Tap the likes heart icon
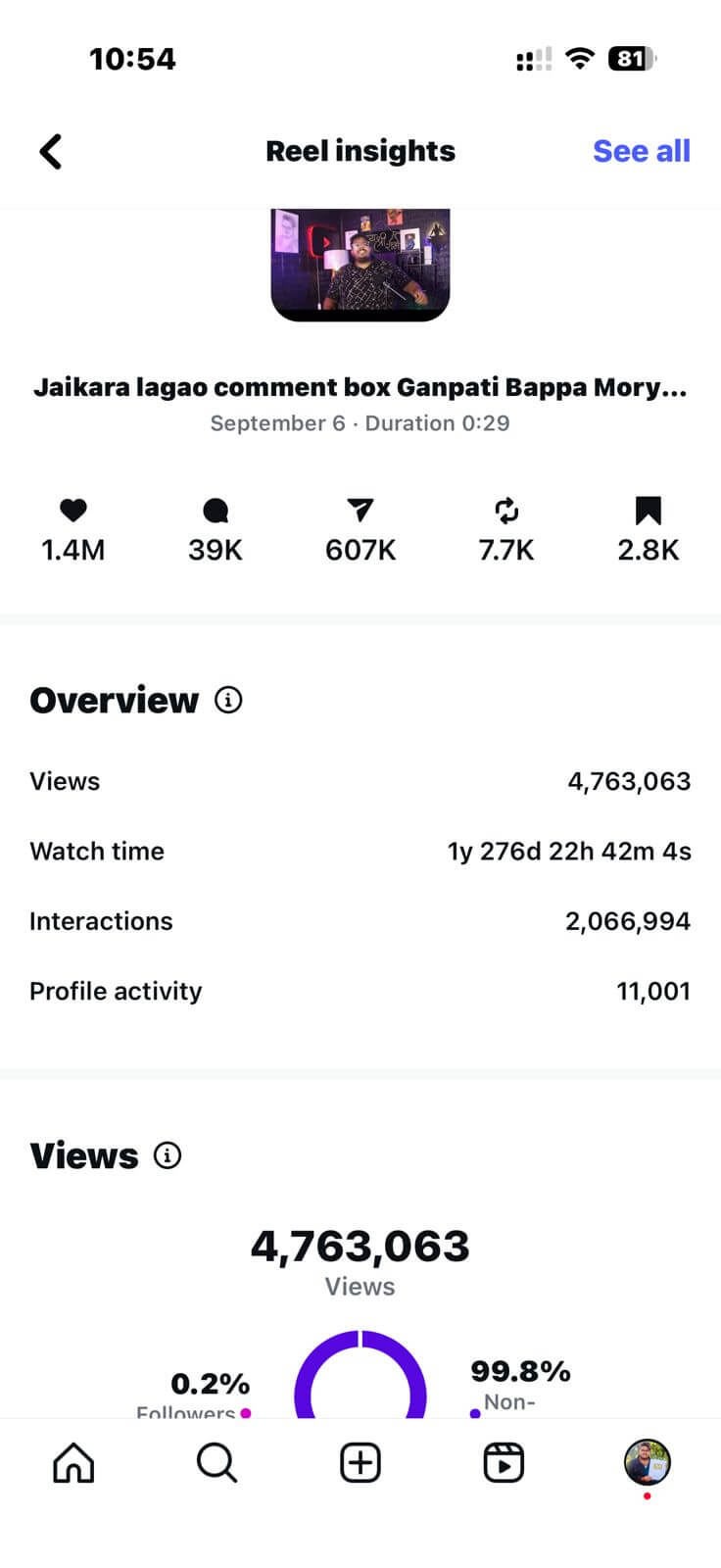 (x=73, y=510)
